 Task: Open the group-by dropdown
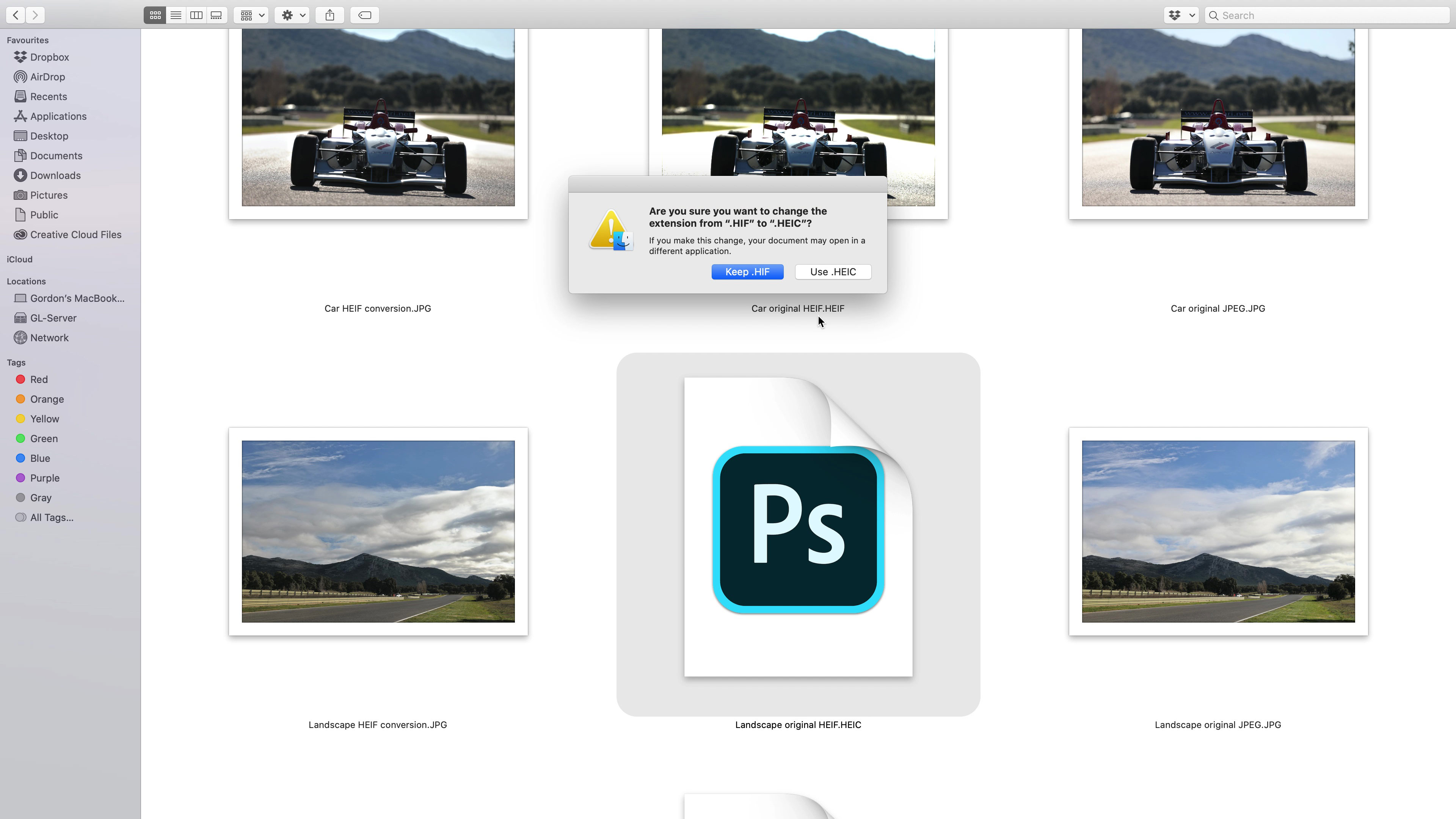tap(251, 15)
